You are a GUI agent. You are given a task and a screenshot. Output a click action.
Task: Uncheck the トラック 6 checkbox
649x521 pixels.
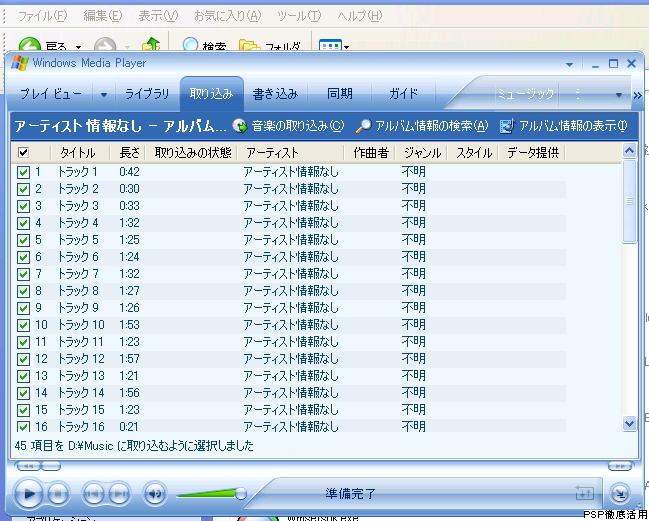pos(23,257)
